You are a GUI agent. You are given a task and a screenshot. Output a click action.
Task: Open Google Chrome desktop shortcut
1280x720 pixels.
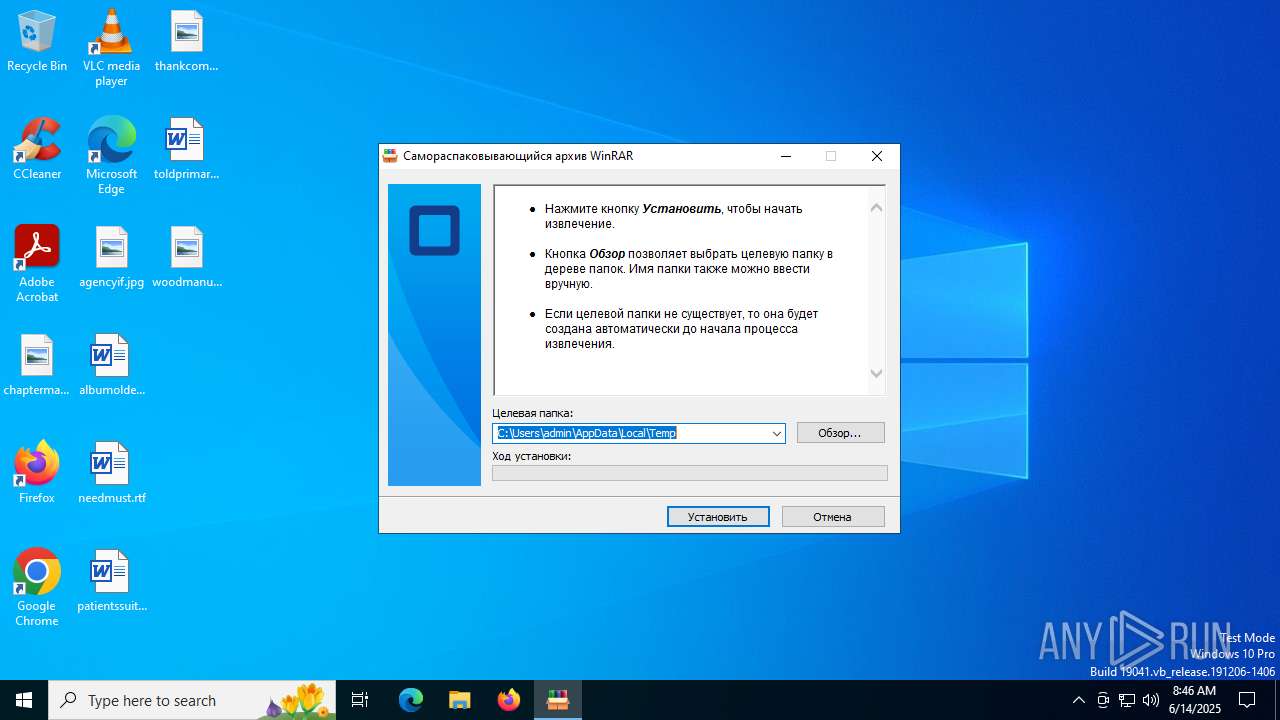[37, 587]
